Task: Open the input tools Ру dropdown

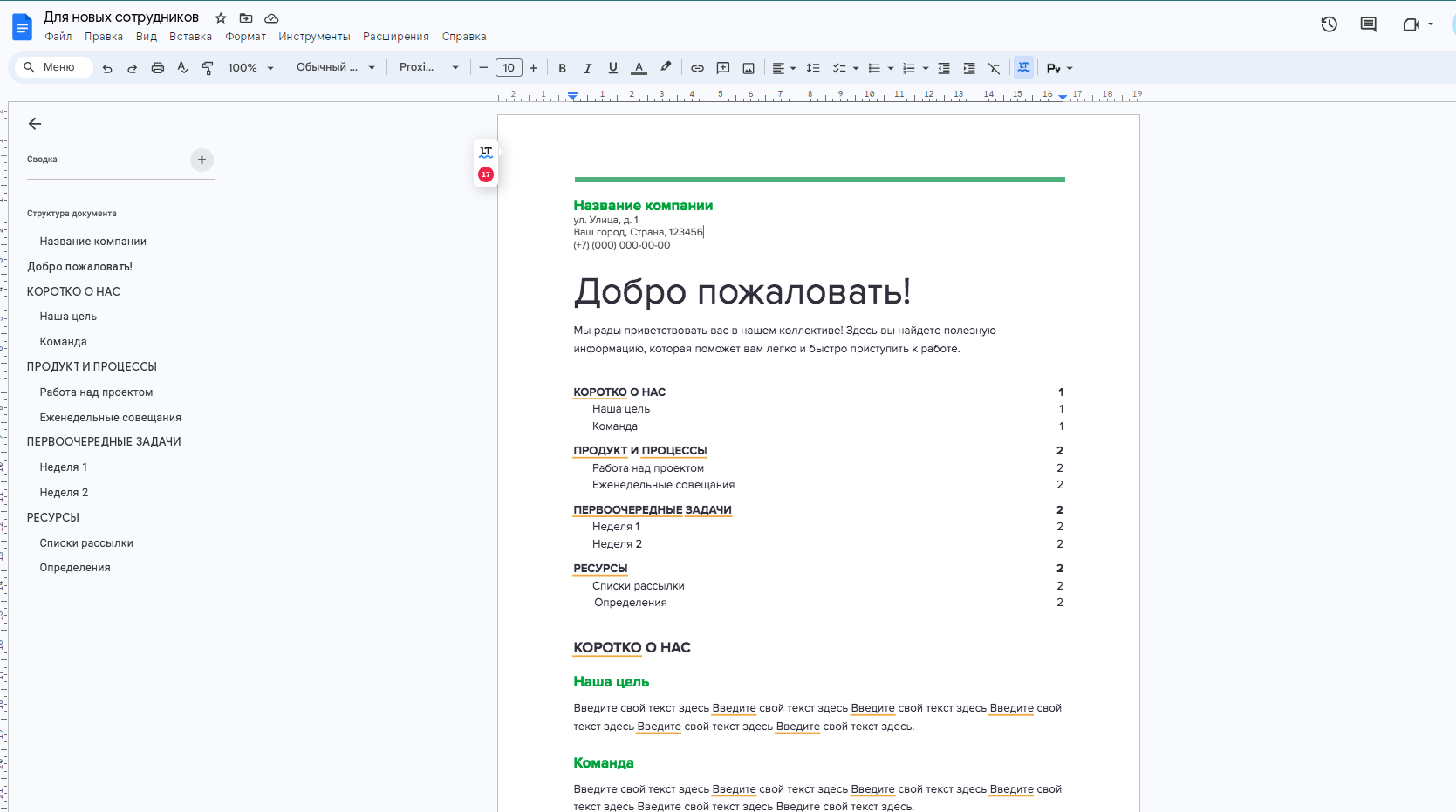Action: (1060, 68)
